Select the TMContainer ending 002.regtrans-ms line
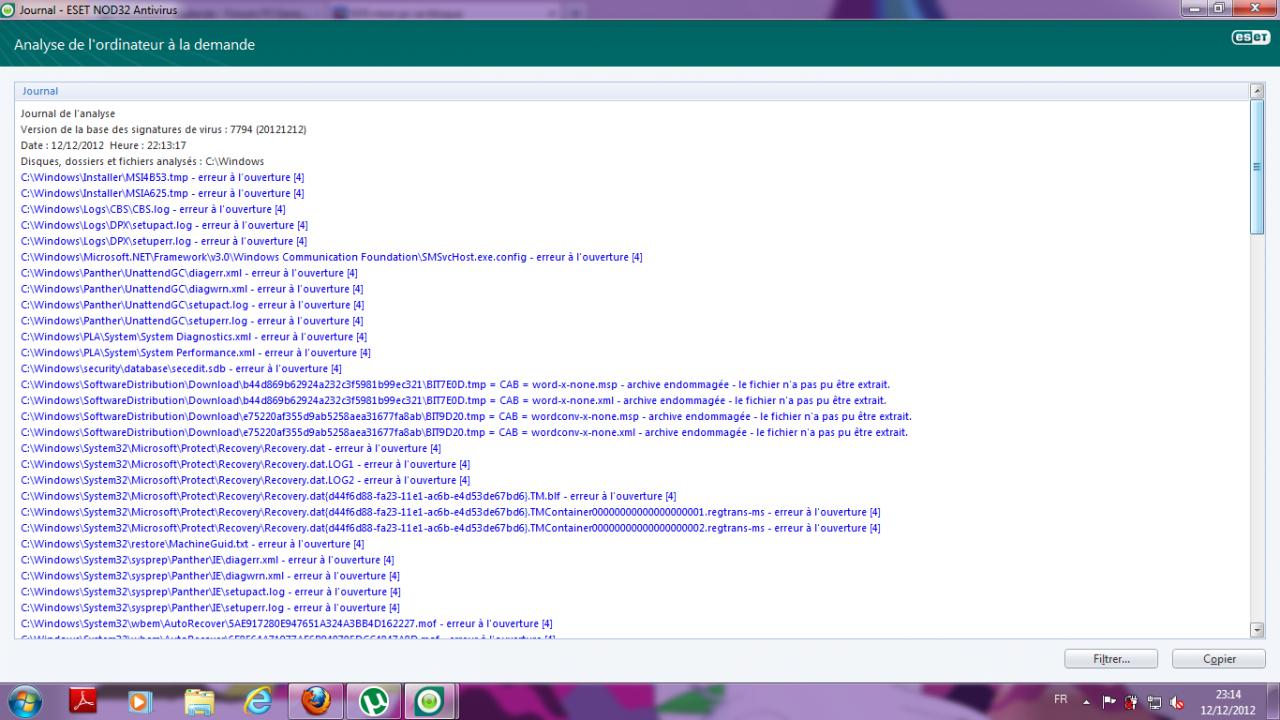This screenshot has height=720, width=1280. tap(451, 528)
